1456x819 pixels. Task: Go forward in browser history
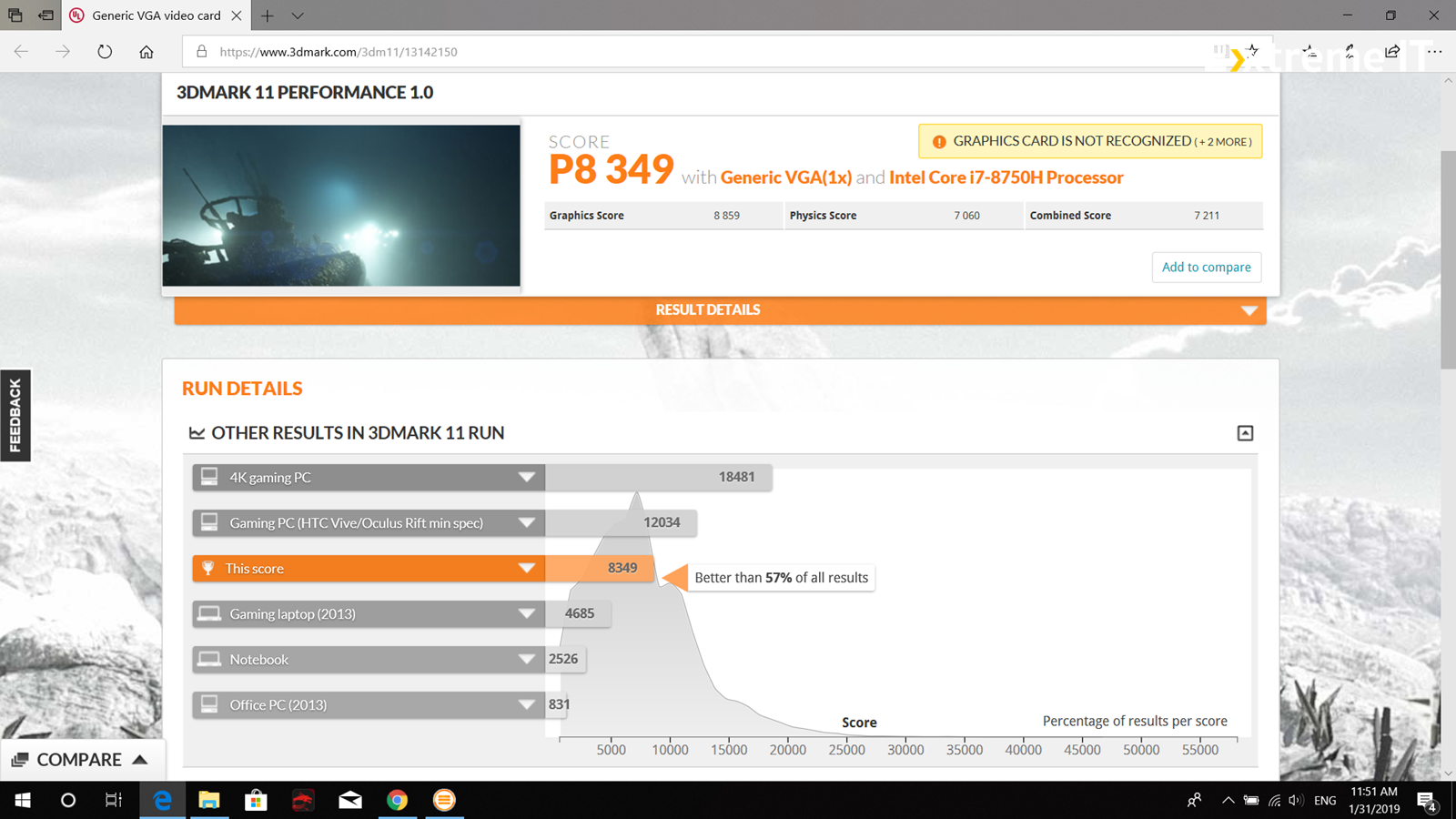pos(62,52)
